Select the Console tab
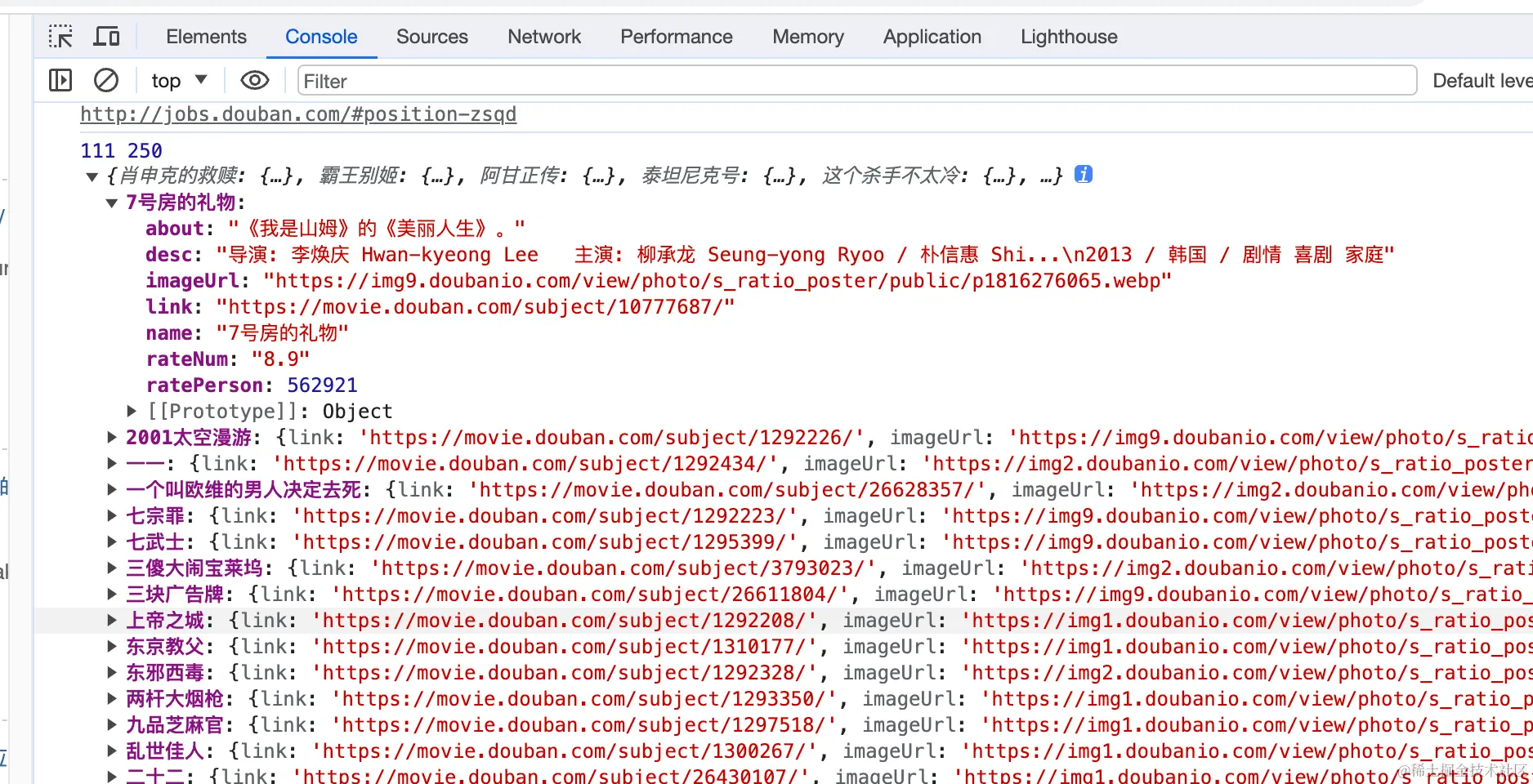This screenshot has width=1533, height=784. (x=321, y=37)
